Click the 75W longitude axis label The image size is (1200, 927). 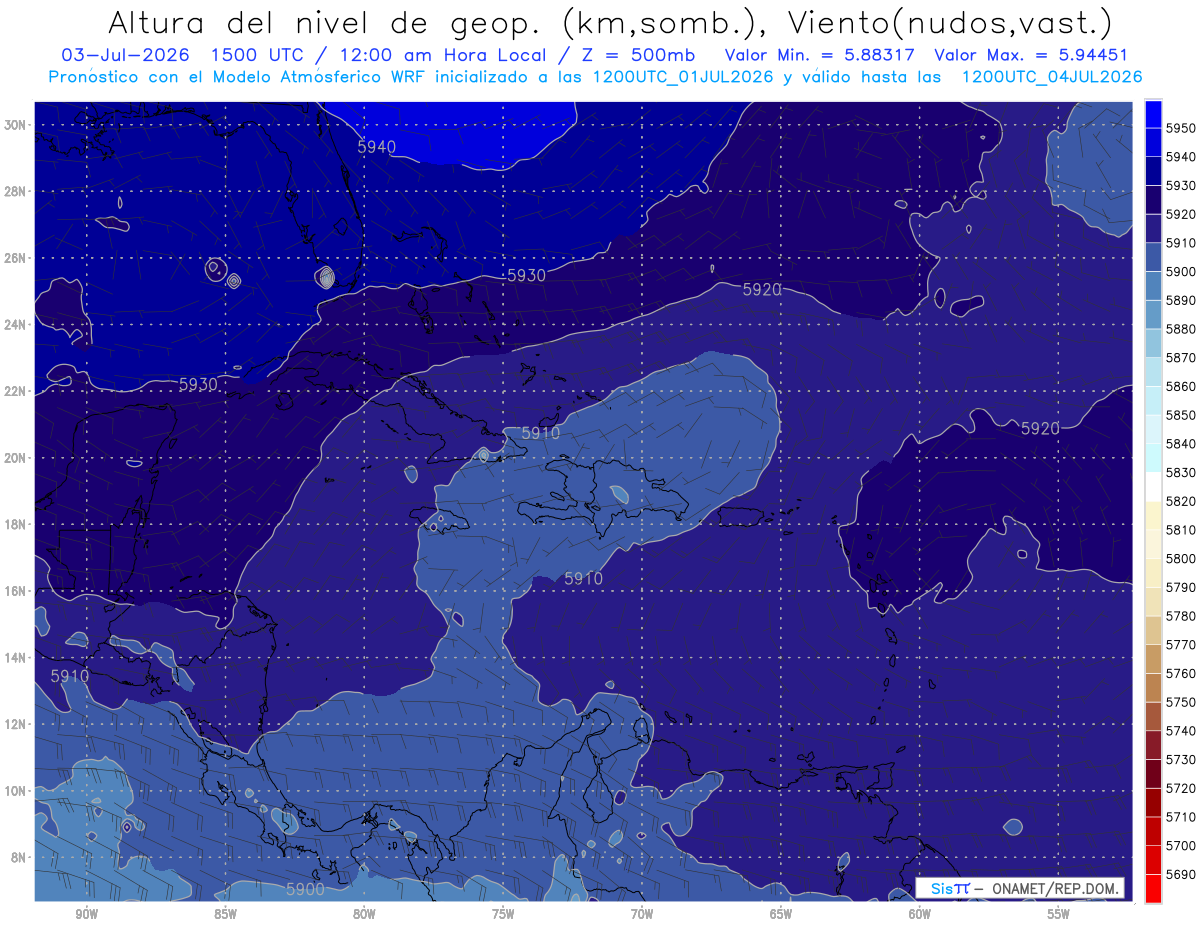(x=503, y=914)
